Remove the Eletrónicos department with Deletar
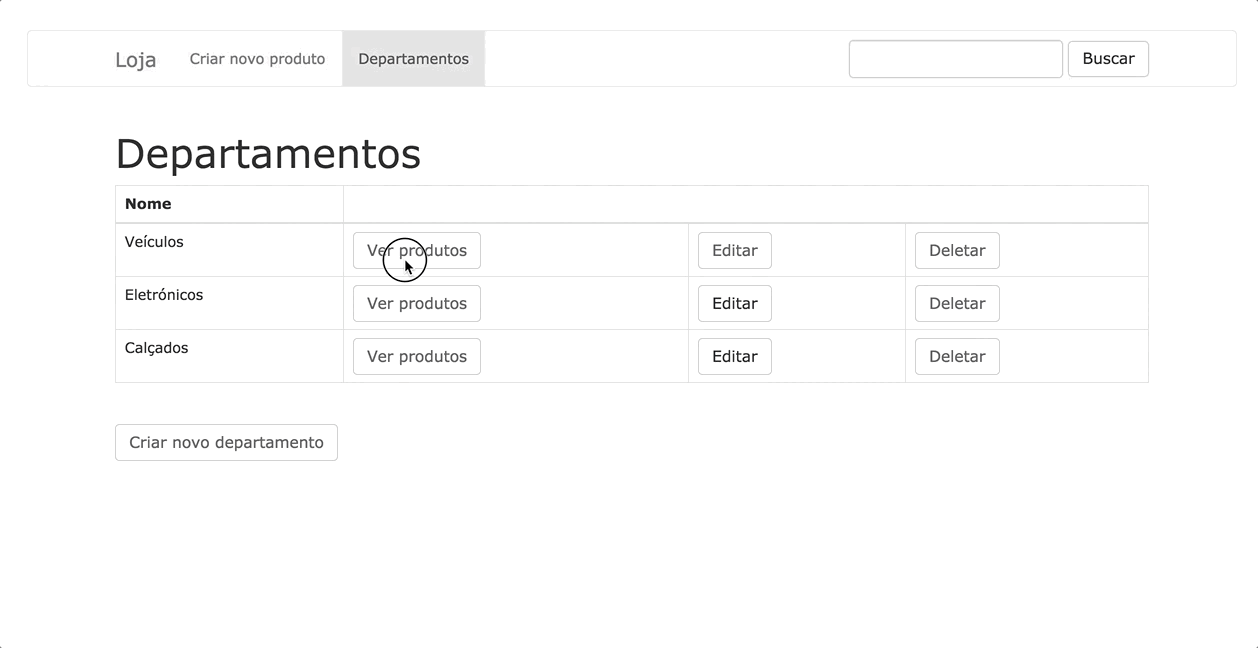 pyautogui.click(x=956, y=303)
